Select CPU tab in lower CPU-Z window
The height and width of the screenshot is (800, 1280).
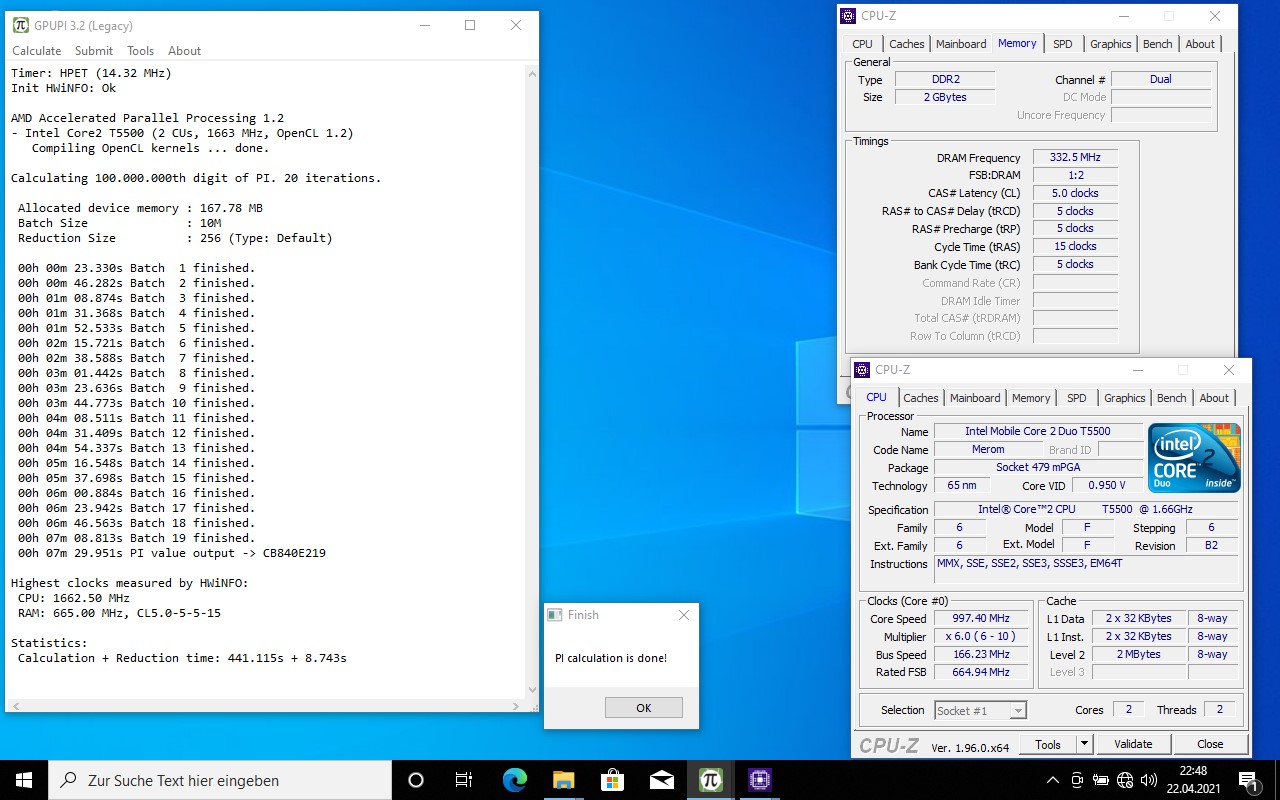click(876, 397)
